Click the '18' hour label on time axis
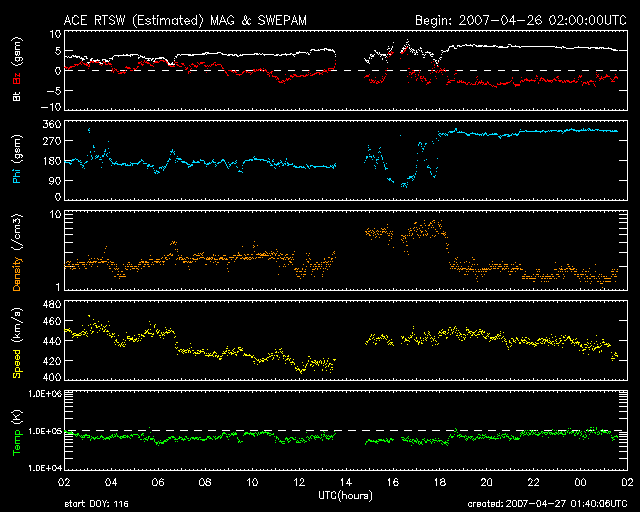 click(x=440, y=482)
